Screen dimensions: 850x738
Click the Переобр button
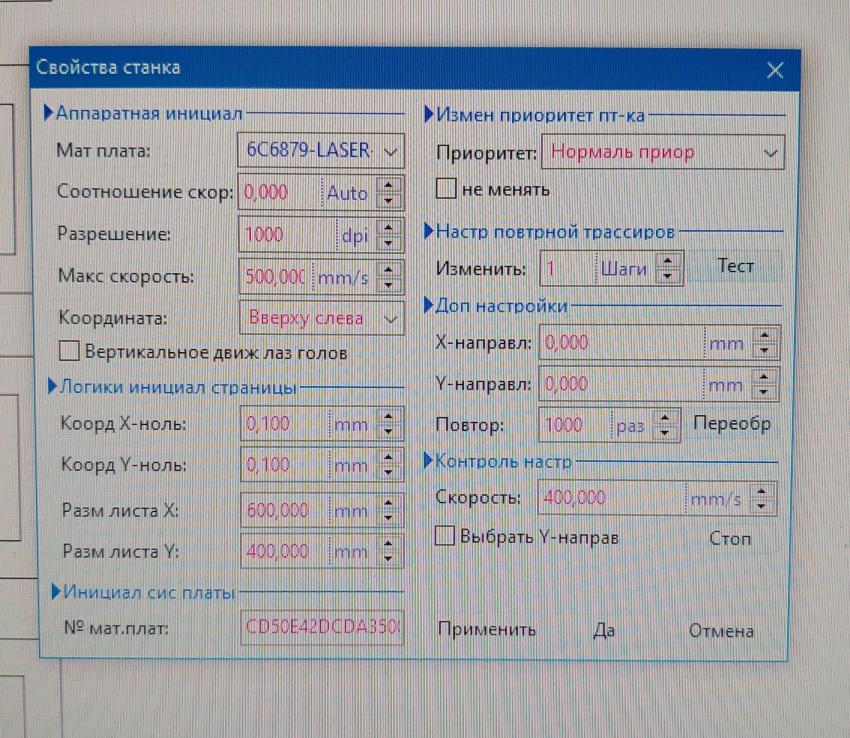[x=732, y=424]
